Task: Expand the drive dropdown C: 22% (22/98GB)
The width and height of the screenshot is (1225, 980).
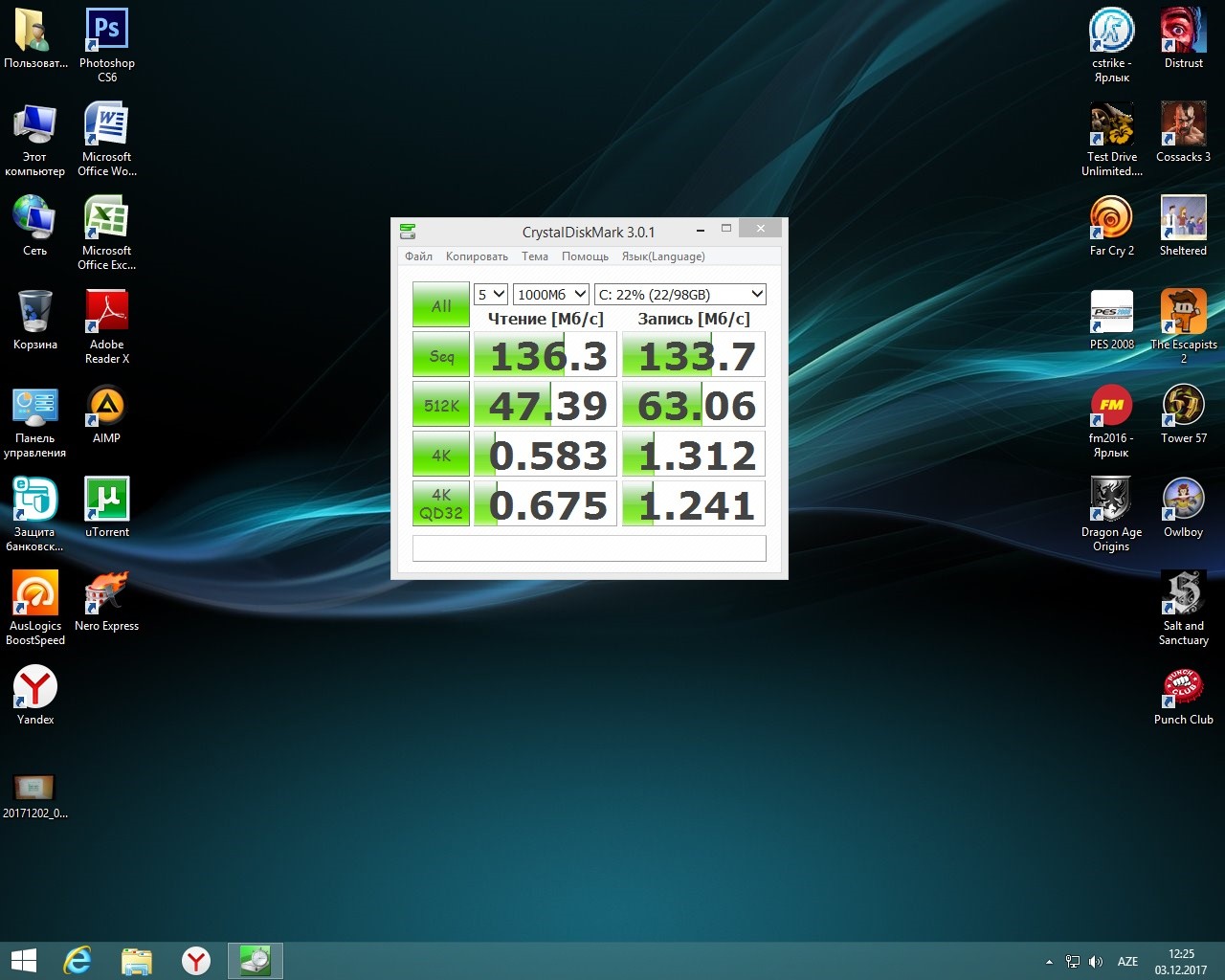Action: click(x=680, y=295)
